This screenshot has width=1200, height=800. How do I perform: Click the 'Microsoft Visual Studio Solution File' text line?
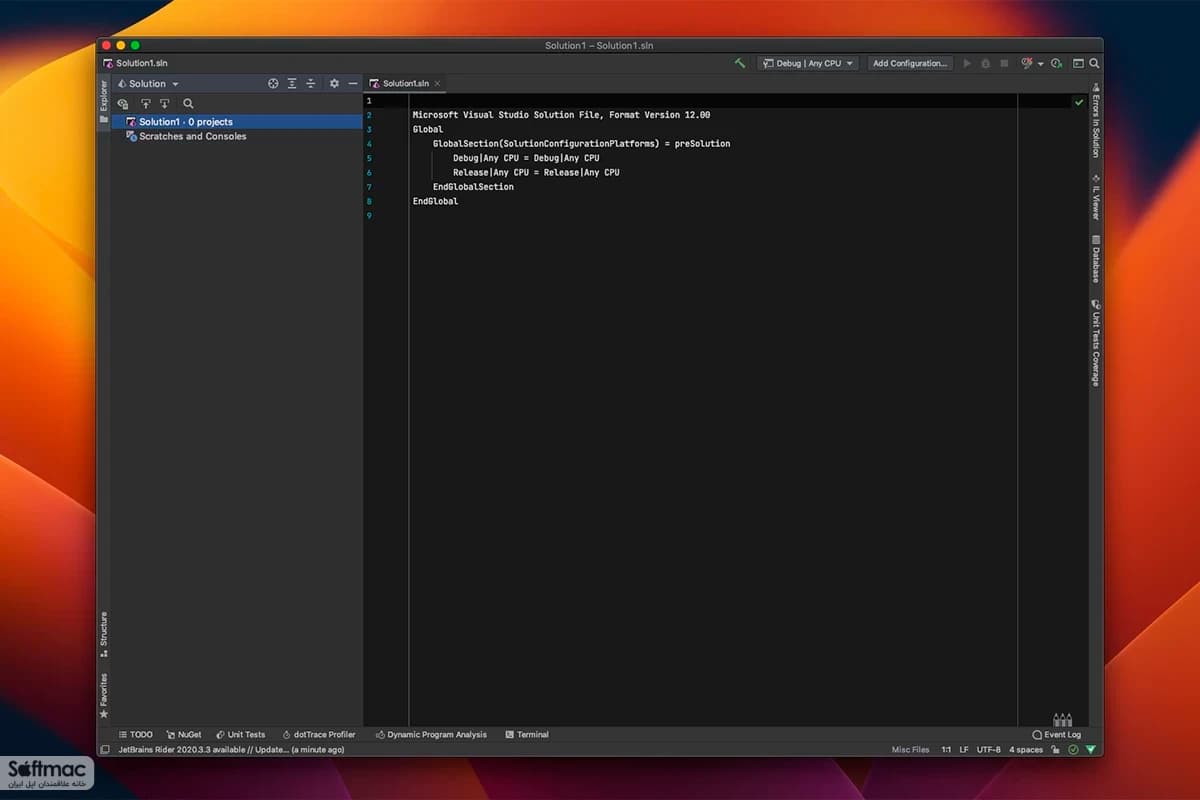click(x=561, y=115)
